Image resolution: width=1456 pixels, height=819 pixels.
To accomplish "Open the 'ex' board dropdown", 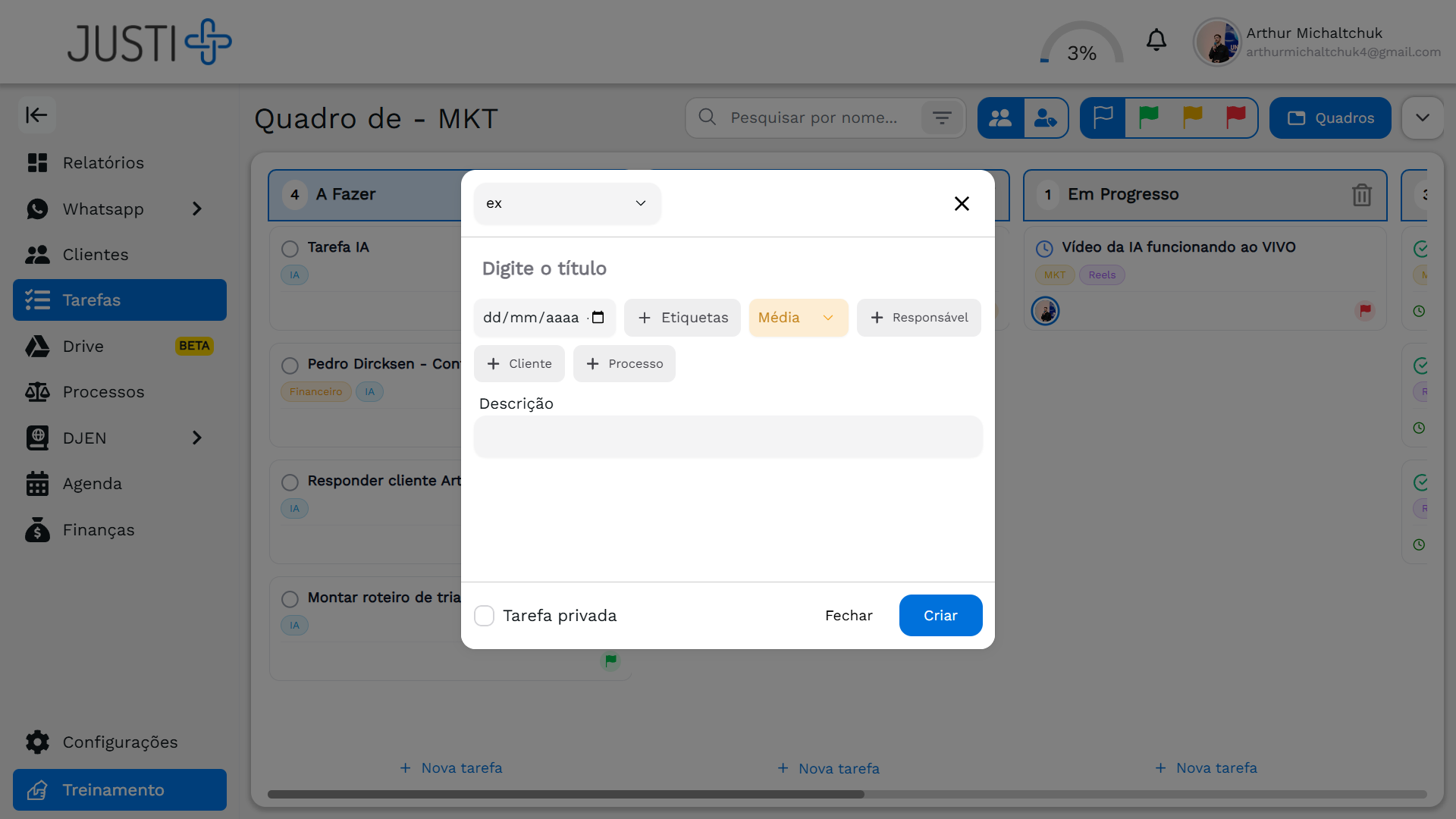I will pos(567,203).
